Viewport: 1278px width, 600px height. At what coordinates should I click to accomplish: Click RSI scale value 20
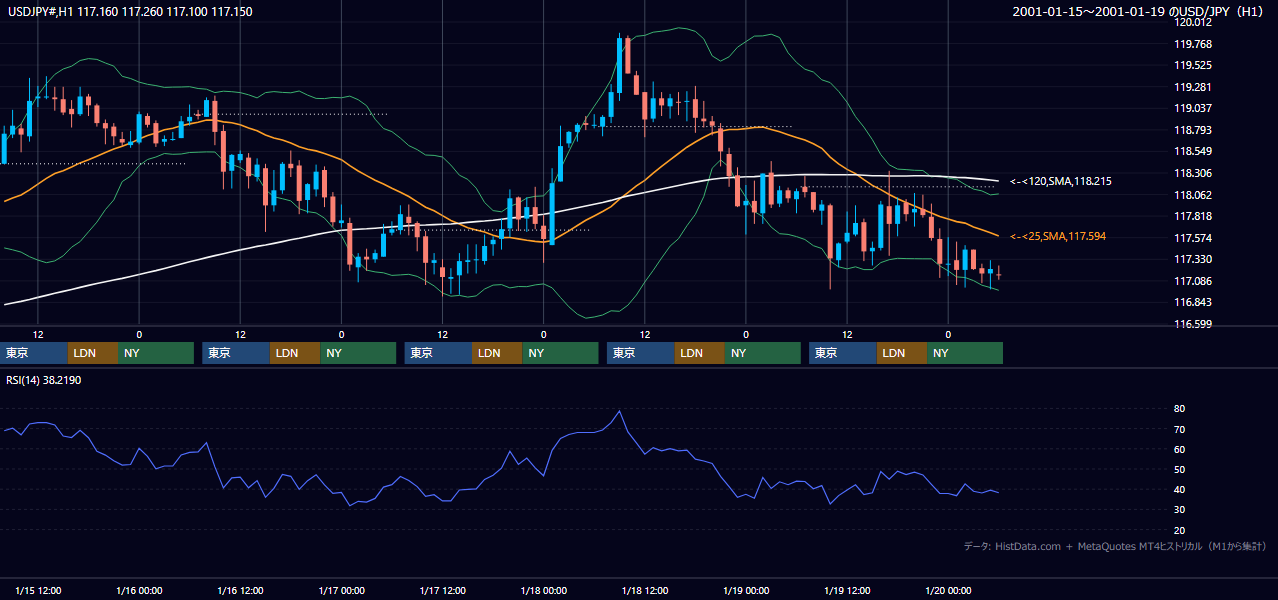click(1179, 530)
